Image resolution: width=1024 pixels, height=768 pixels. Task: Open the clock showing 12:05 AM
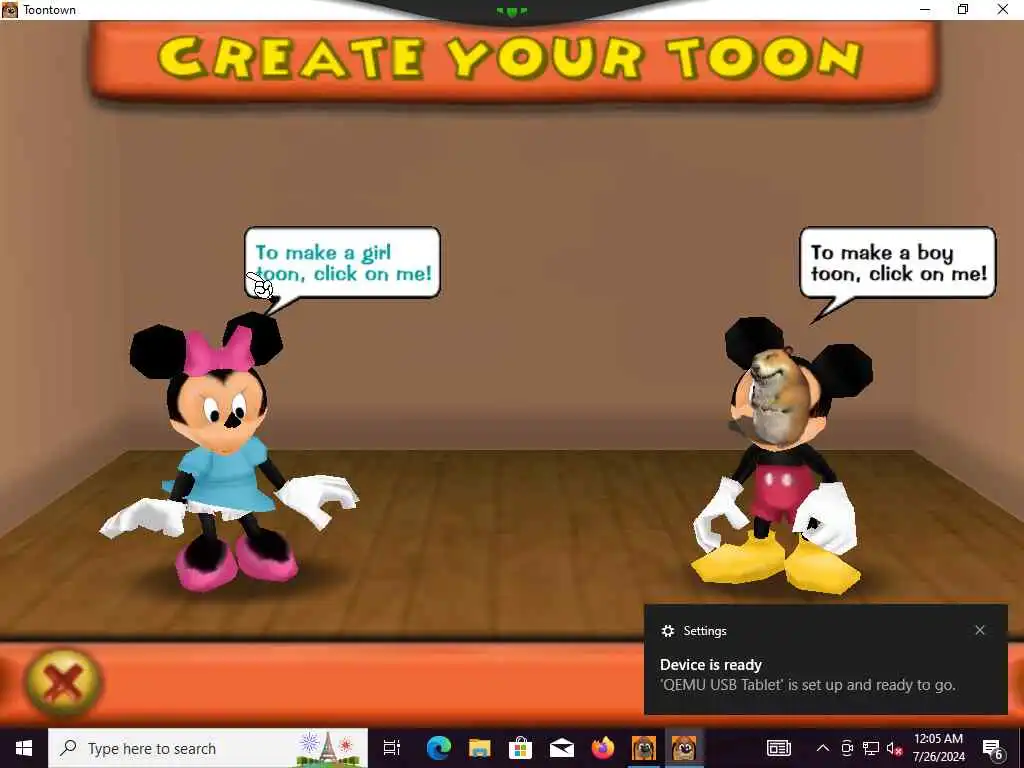[938, 748]
